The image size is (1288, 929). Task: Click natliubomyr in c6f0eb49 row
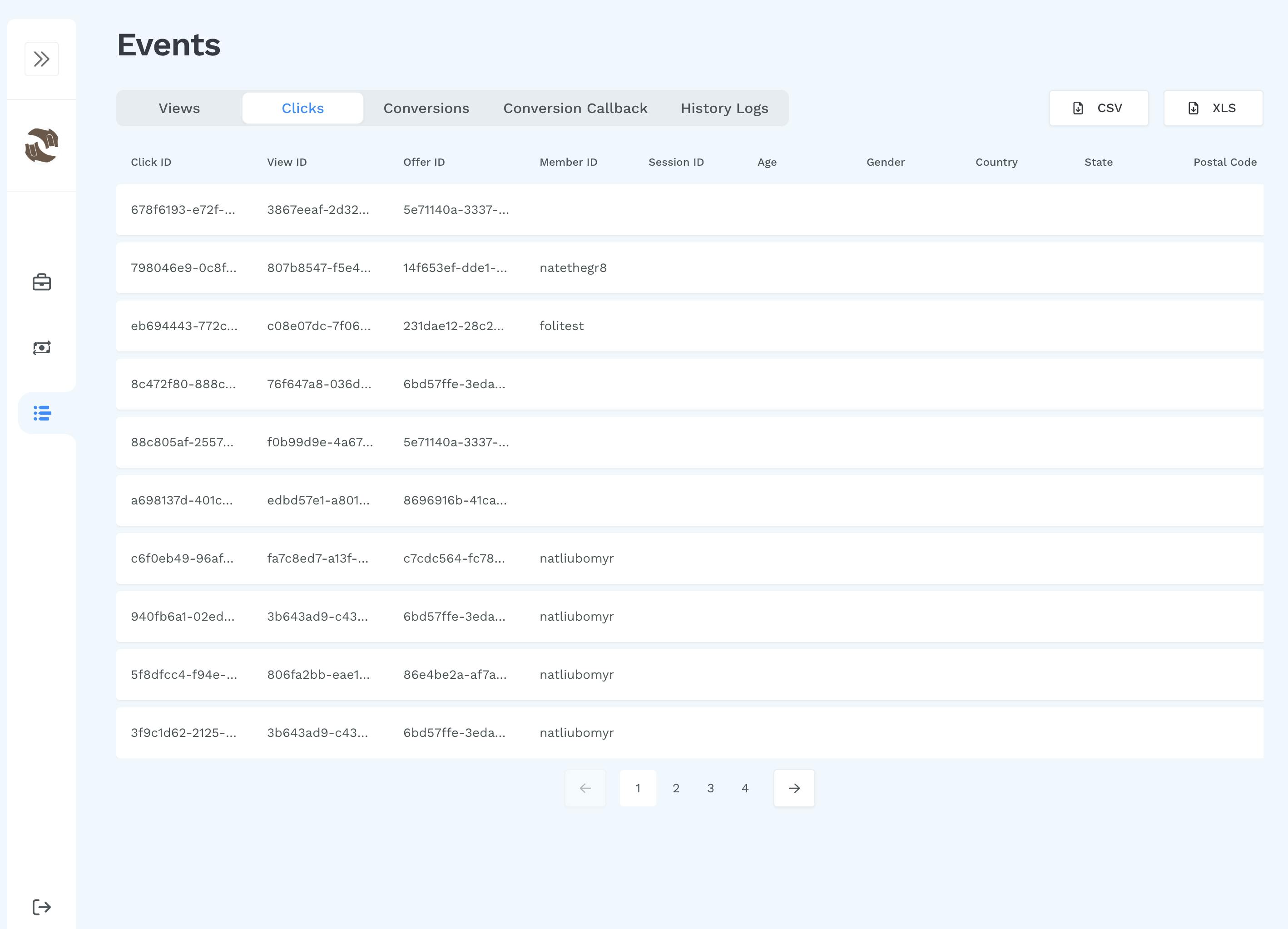[576, 558]
